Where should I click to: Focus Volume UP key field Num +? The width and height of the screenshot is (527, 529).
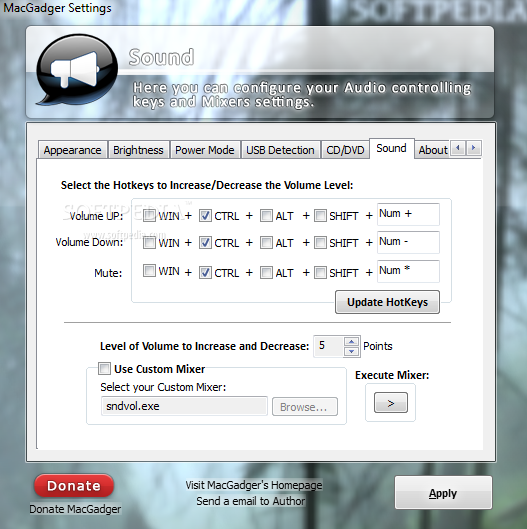point(408,214)
